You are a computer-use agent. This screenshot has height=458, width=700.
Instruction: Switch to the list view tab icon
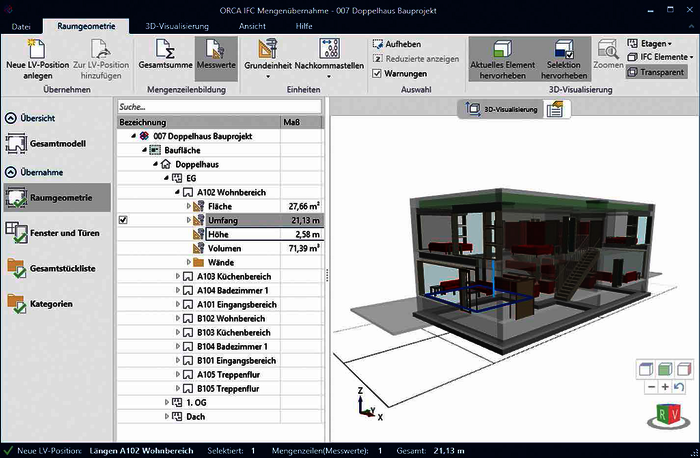coord(556,109)
